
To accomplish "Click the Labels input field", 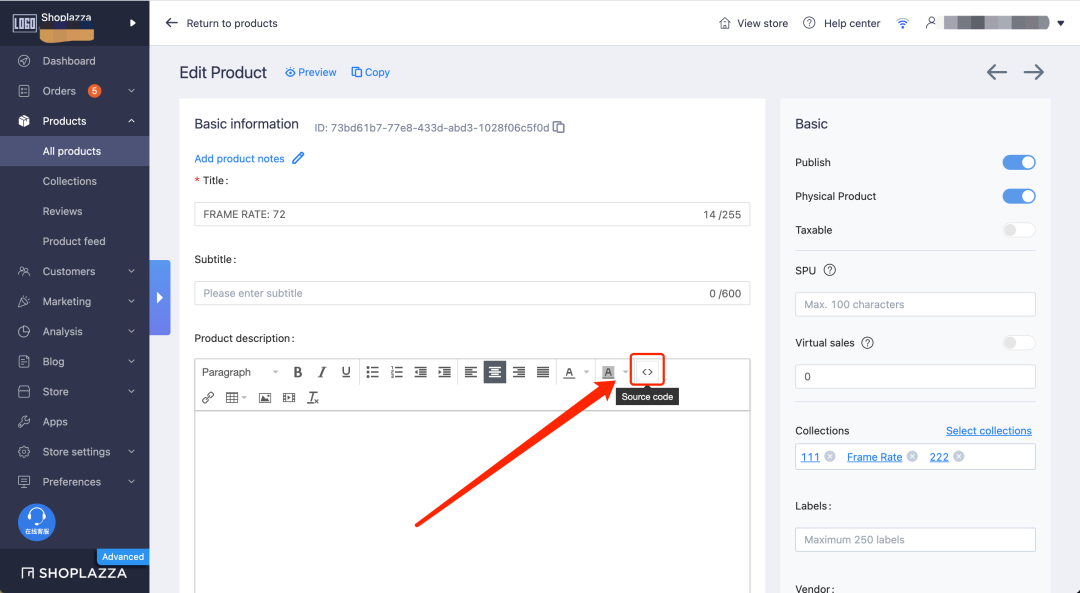I will coord(915,540).
